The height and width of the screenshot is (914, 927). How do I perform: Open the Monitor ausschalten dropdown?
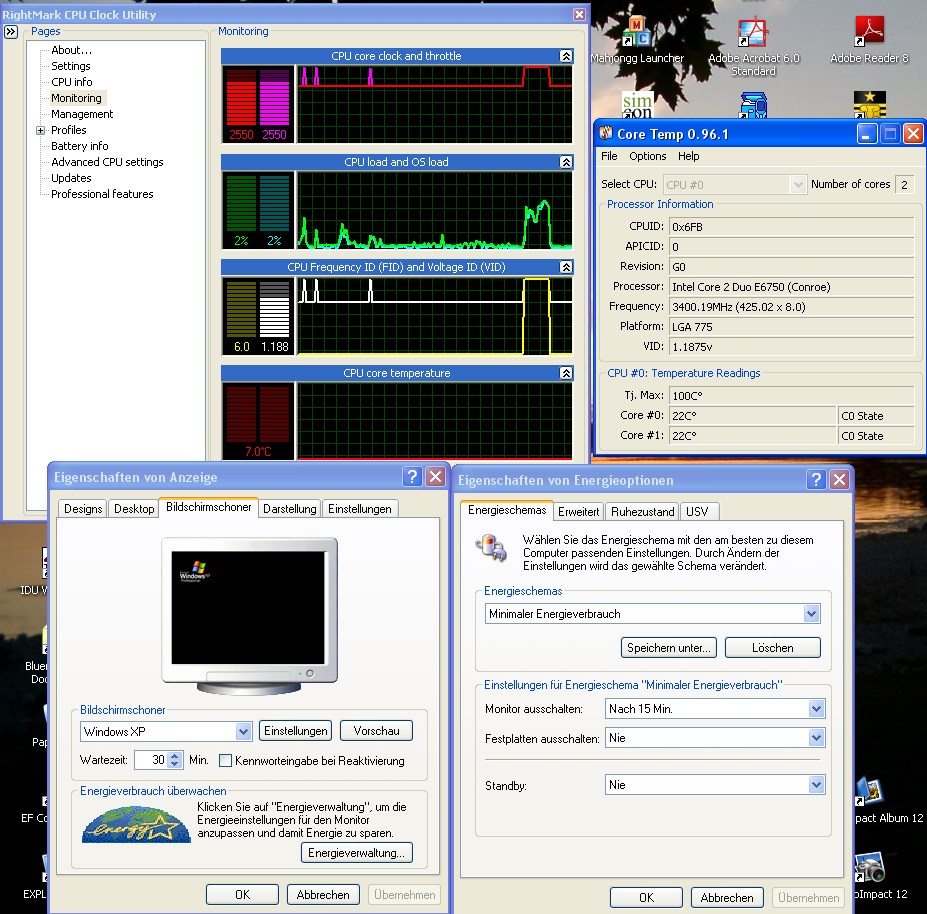[816, 708]
